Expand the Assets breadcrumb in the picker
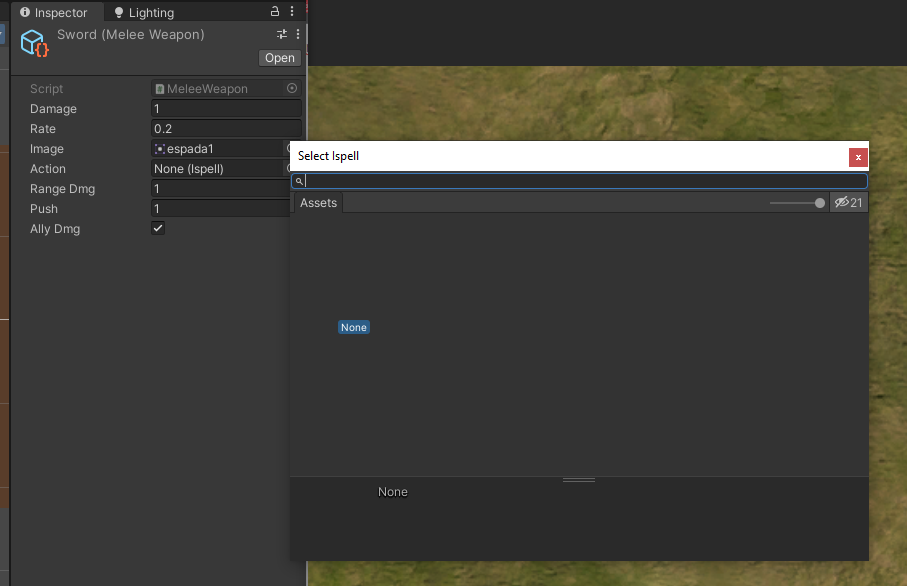Viewport: 907px width, 586px height. tap(318, 202)
